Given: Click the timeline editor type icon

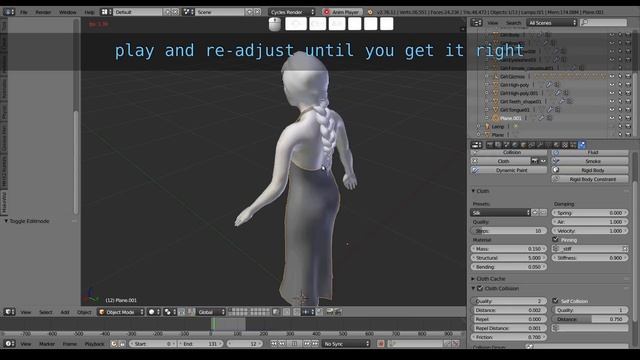Looking at the screenshot, I should 9,344.
